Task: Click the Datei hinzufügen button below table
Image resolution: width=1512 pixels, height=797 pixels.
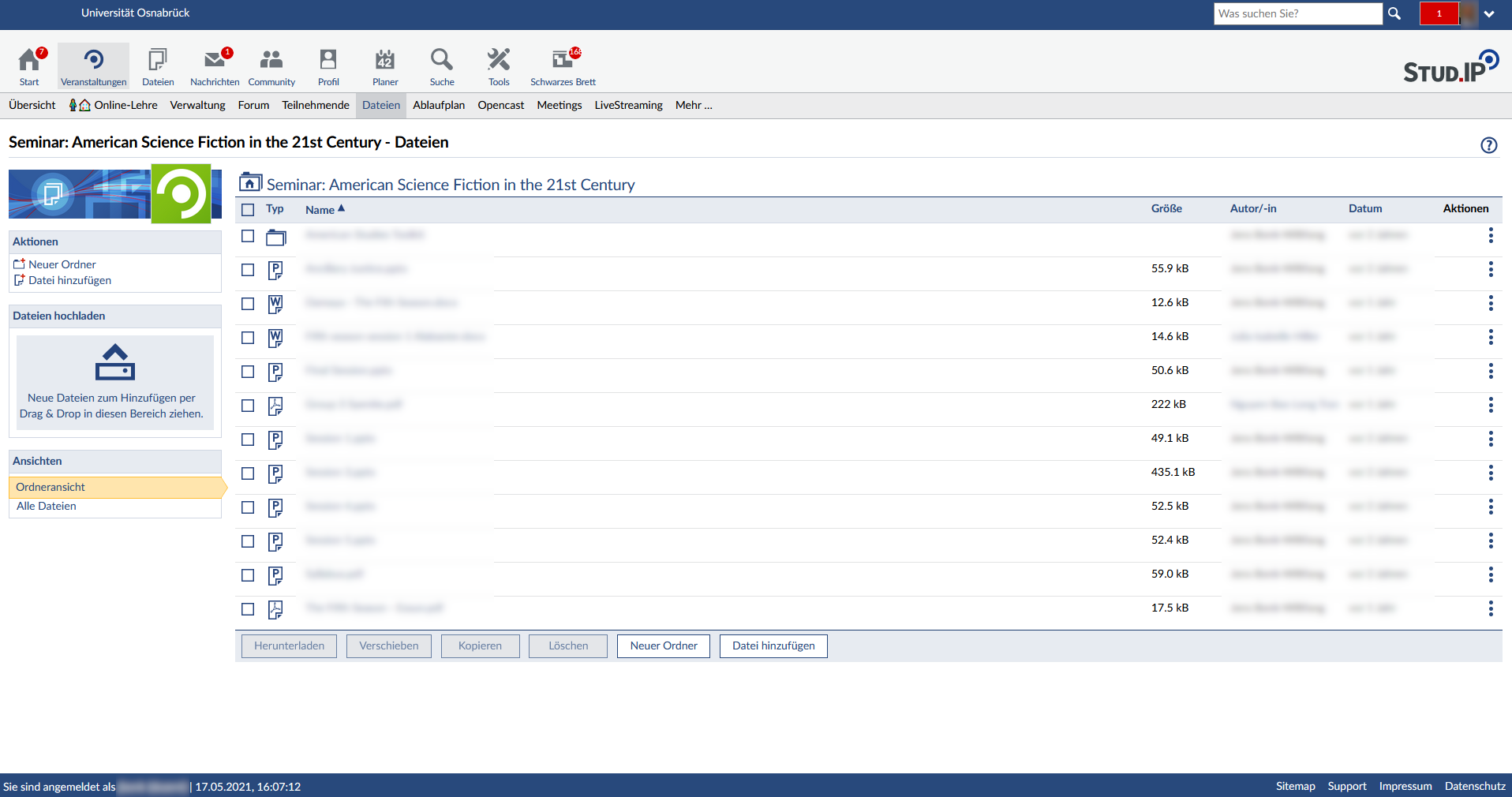Action: [x=773, y=646]
